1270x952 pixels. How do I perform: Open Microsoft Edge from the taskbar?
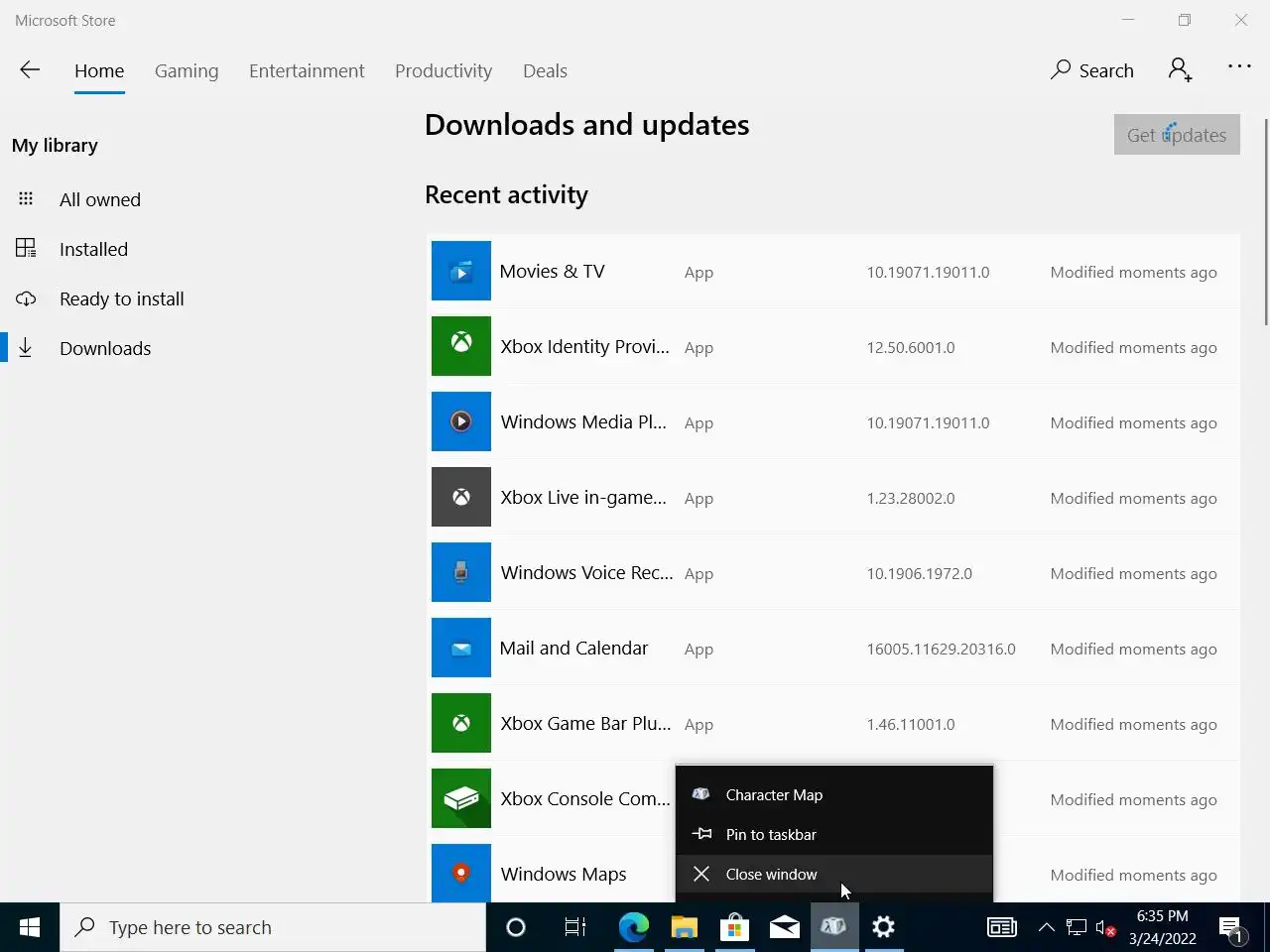click(634, 927)
